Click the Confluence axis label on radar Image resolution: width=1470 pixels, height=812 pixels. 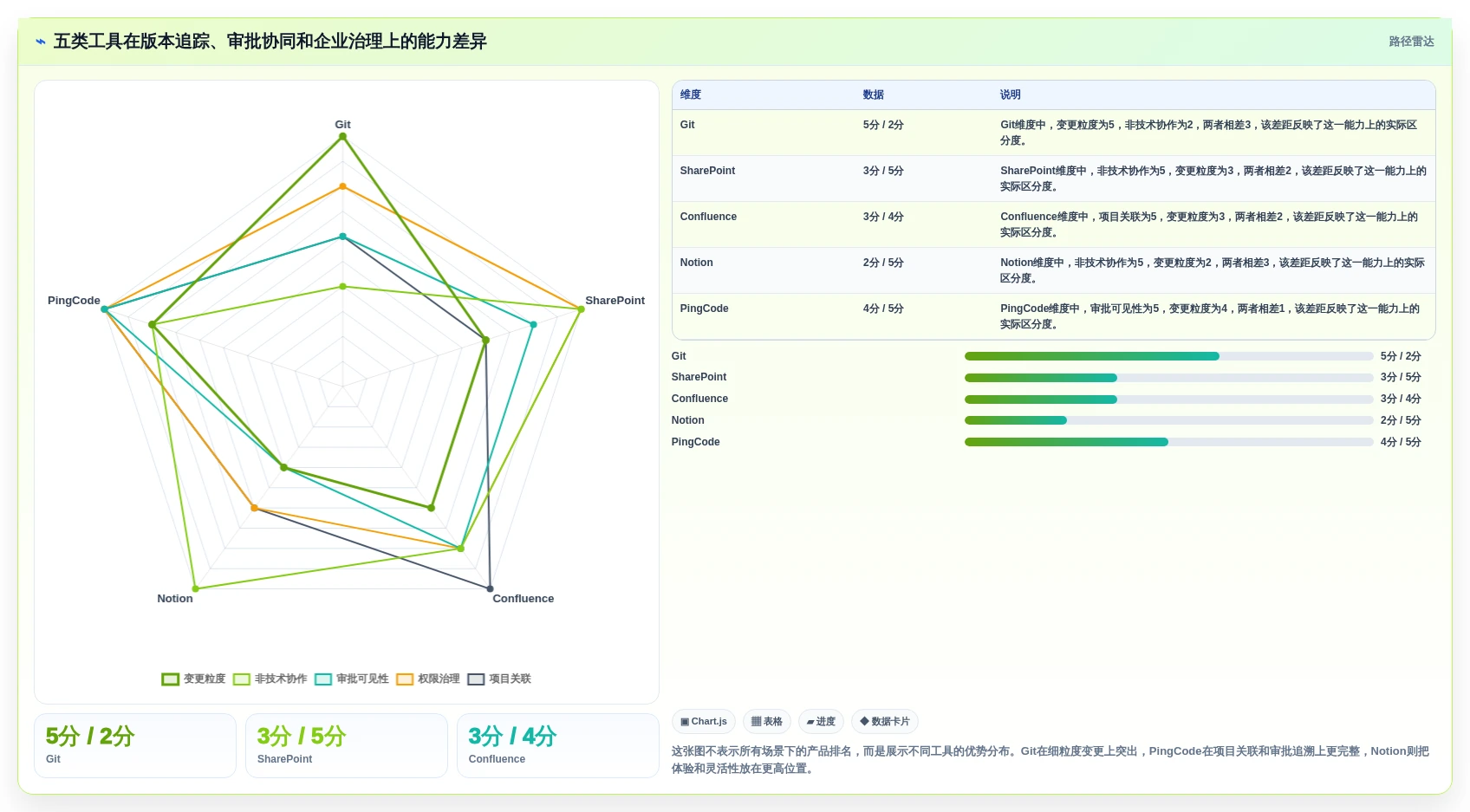523,599
